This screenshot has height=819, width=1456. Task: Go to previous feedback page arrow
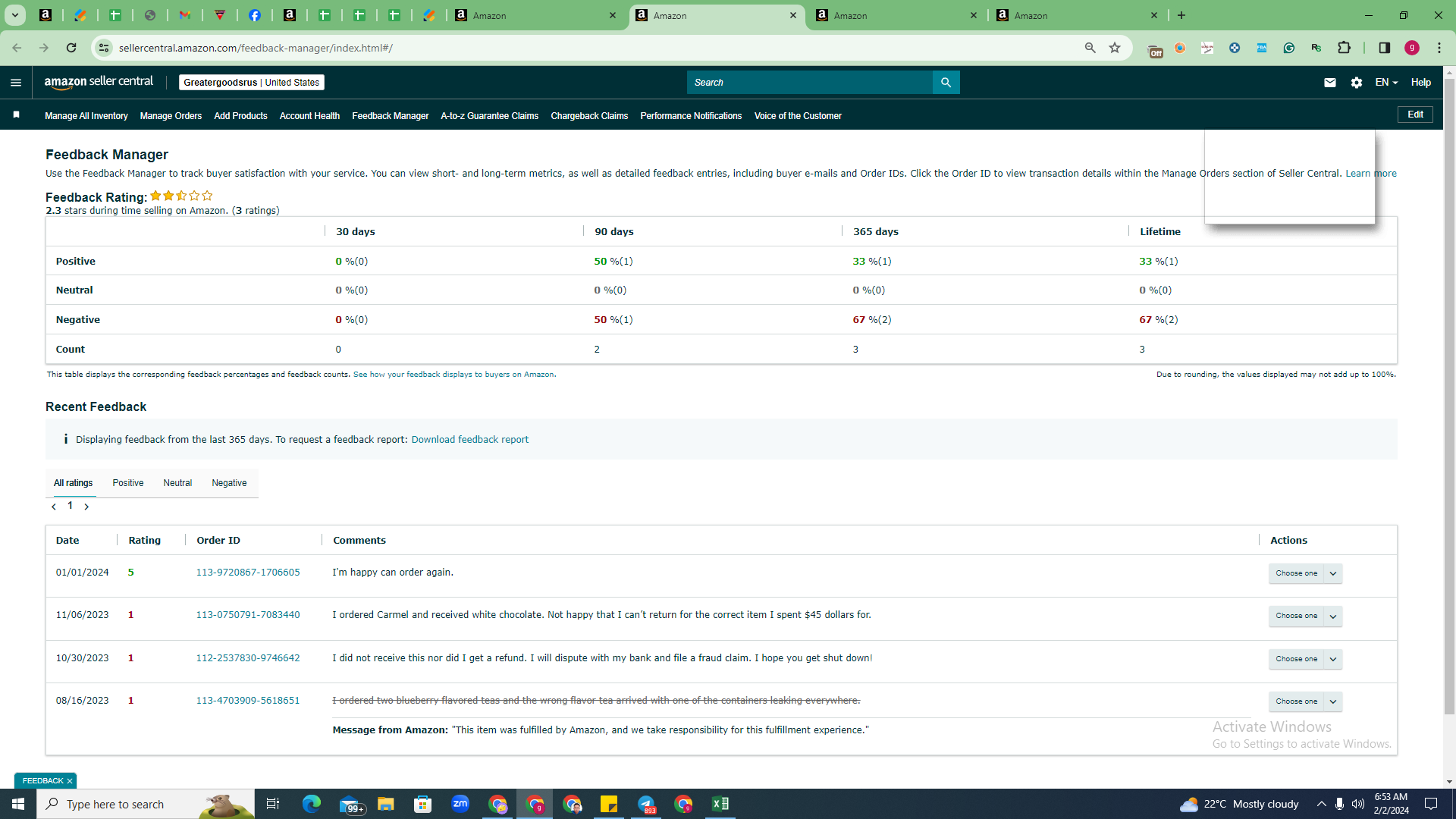coord(54,507)
